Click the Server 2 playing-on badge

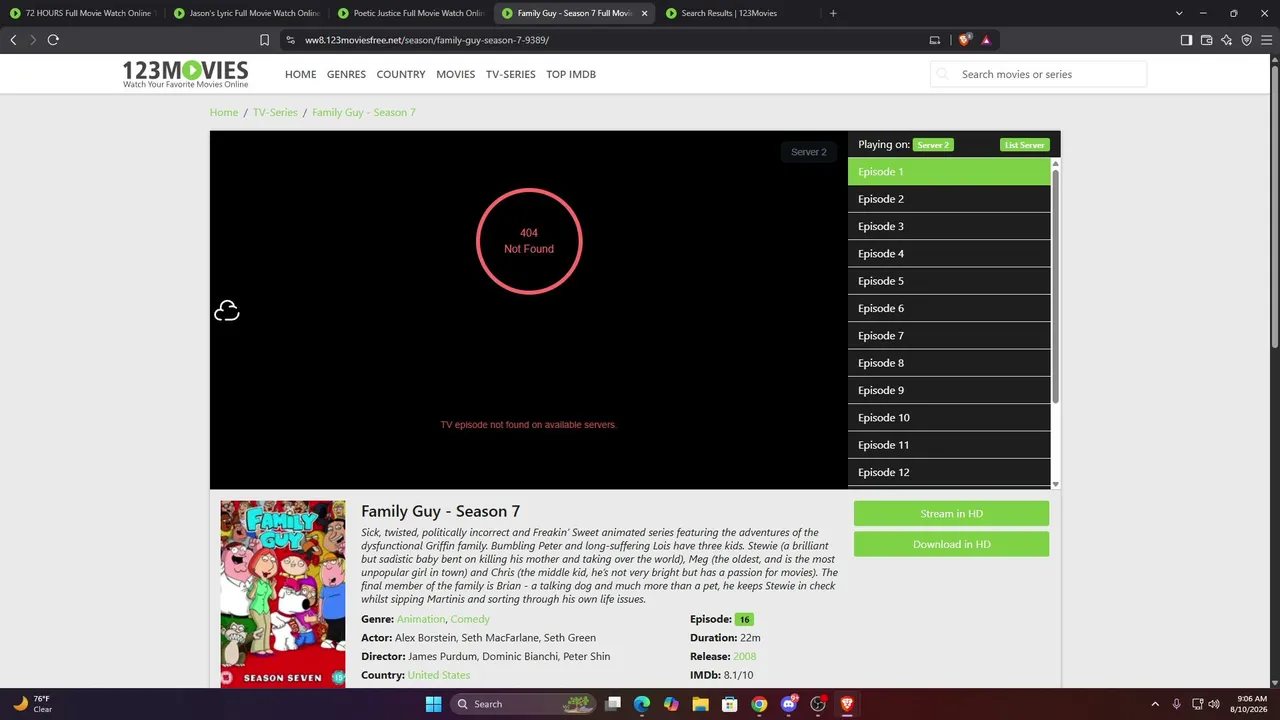(933, 145)
